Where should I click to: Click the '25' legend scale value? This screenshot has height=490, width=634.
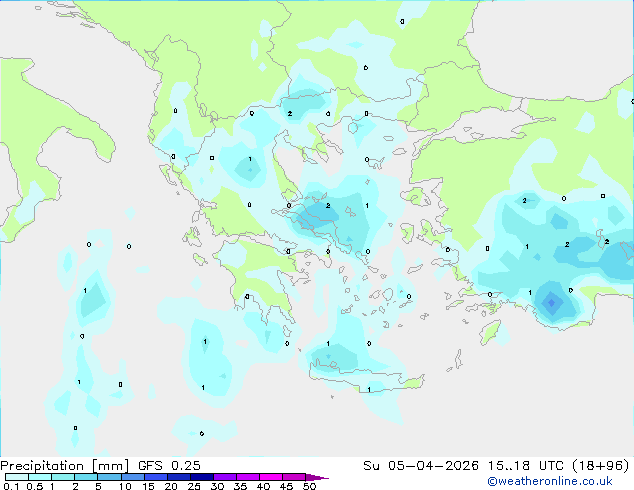(x=194, y=486)
